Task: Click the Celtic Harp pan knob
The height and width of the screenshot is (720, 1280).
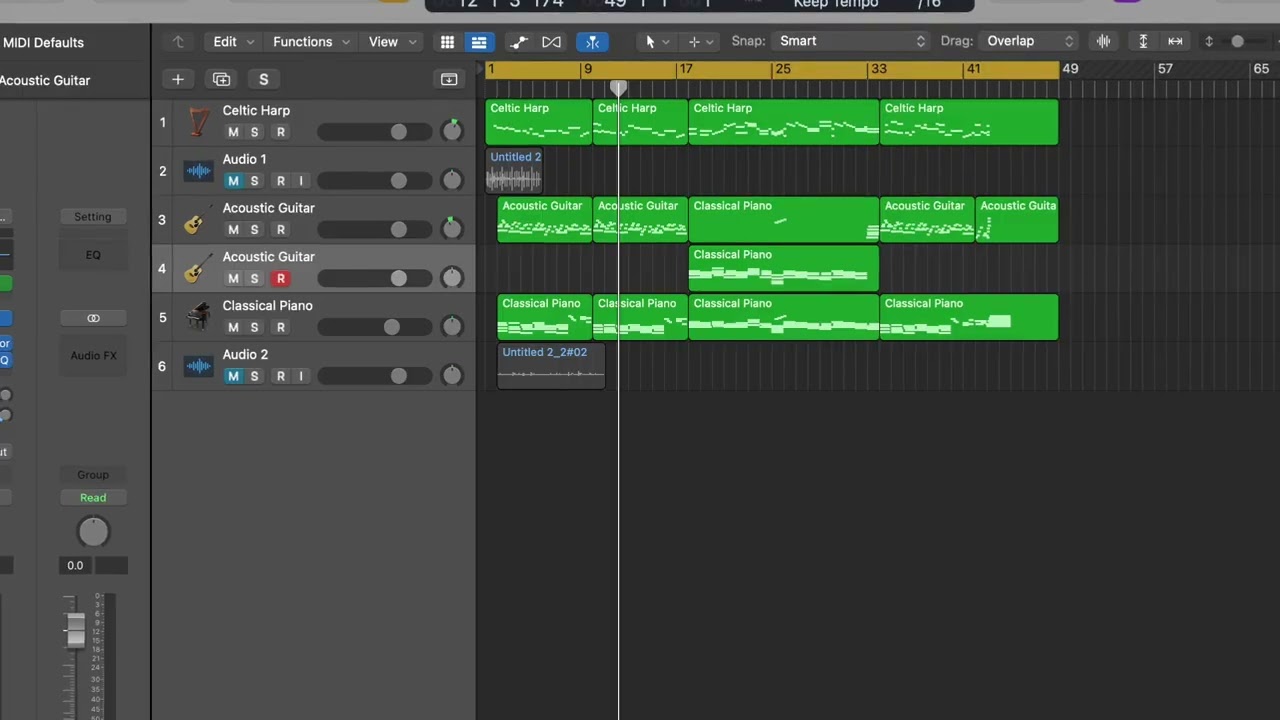Action: click(452, 131)
